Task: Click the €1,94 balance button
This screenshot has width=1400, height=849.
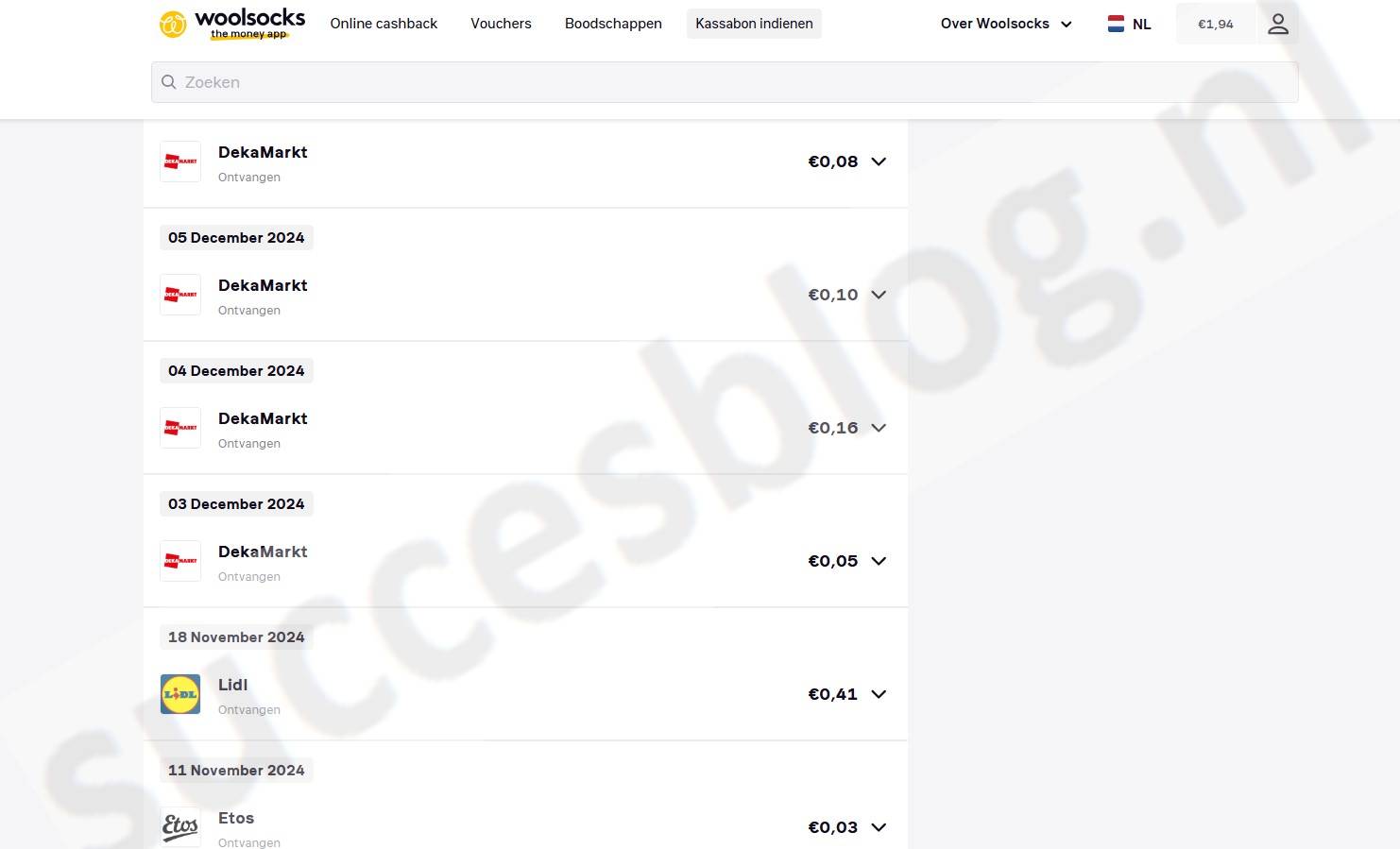Action: (x=1215, y=24)
